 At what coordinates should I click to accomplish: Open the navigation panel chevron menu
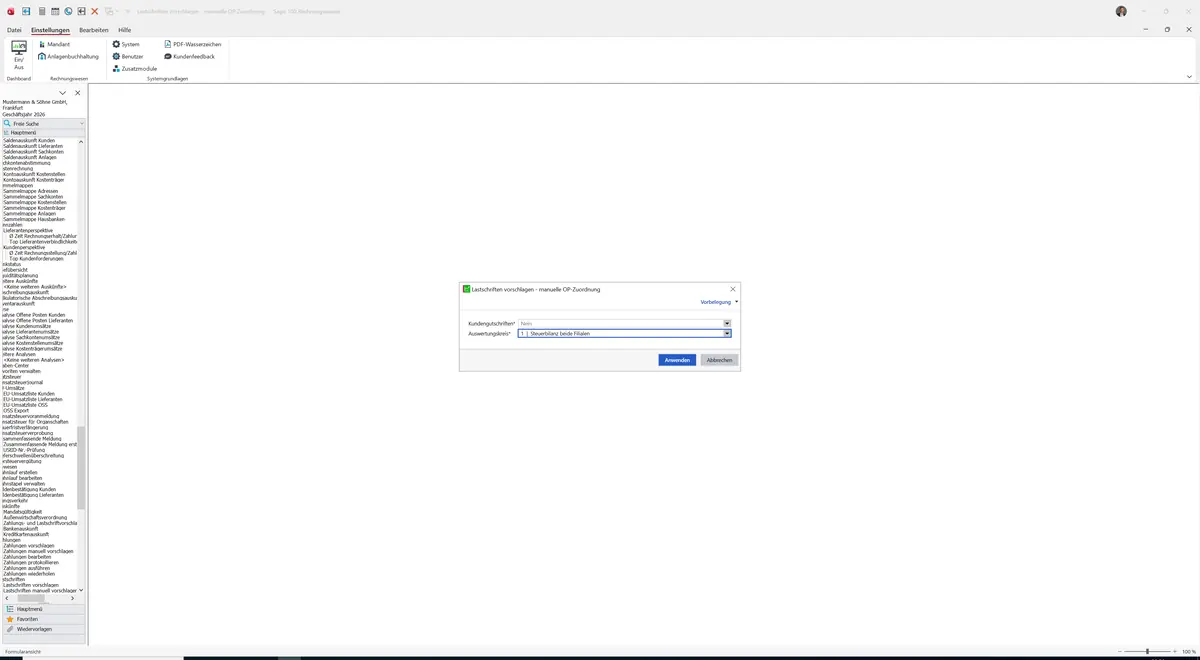[63, 93]
